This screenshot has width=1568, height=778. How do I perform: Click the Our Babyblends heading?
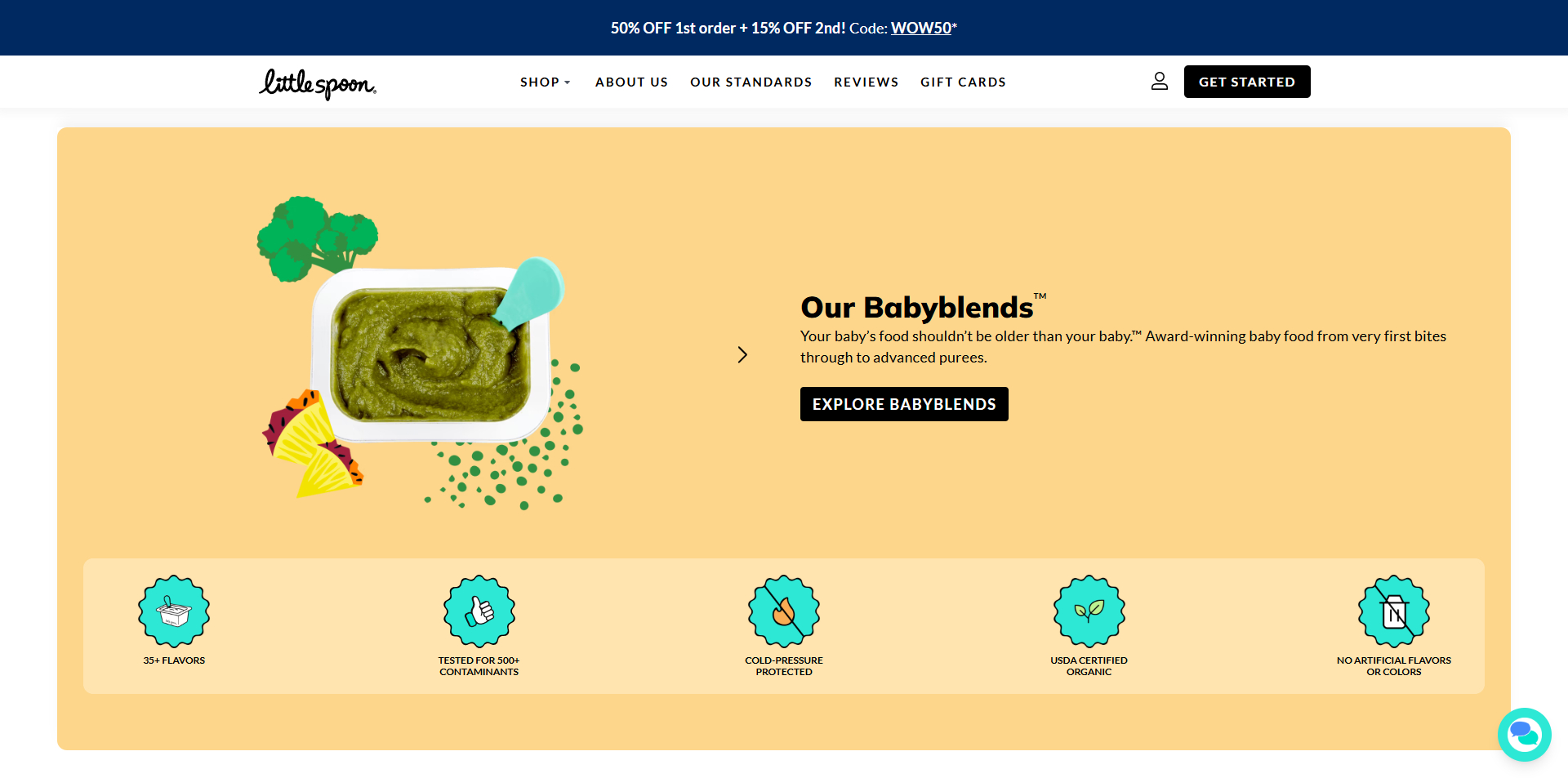pos(916,308)
